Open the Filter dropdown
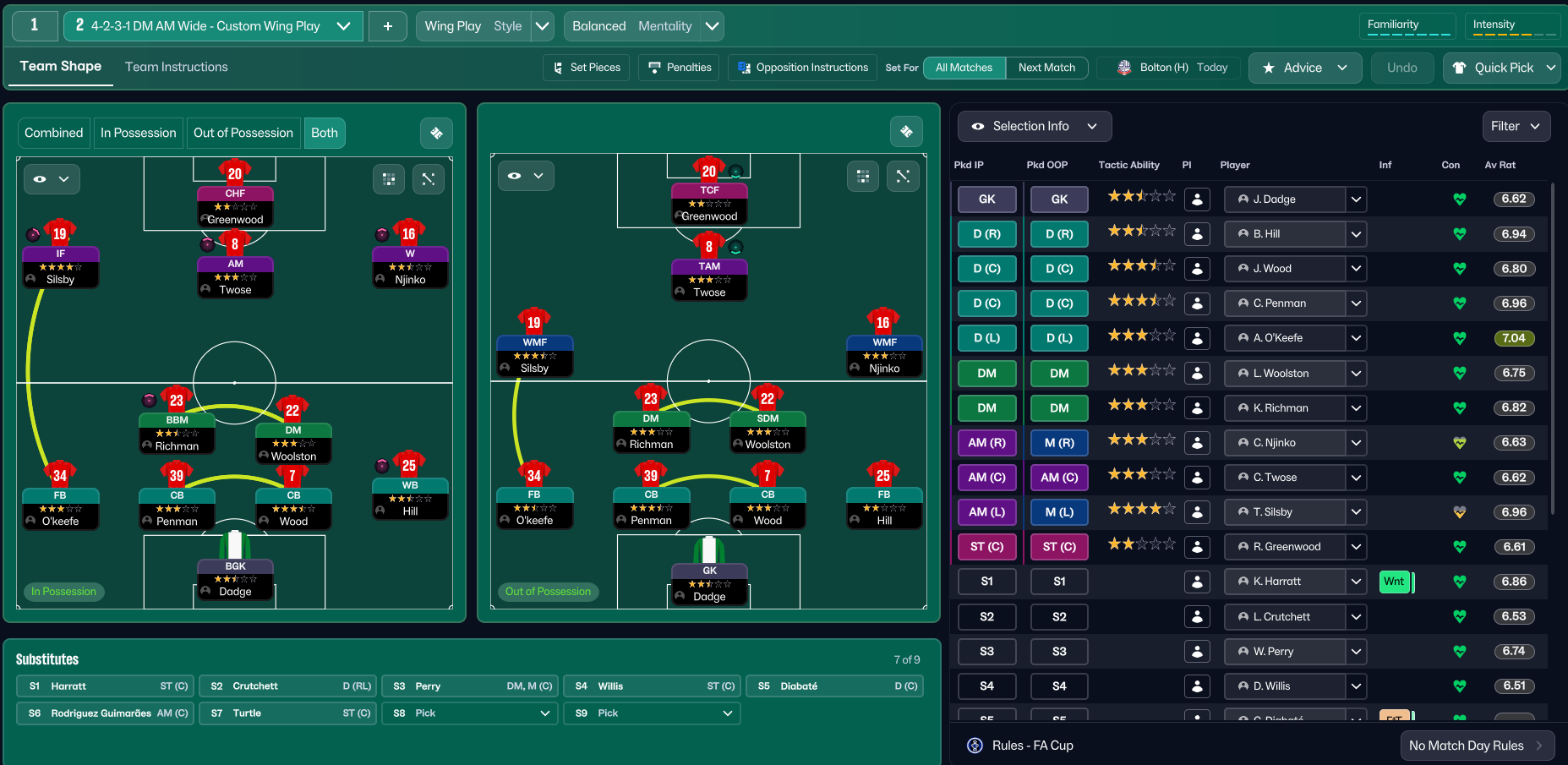 pyautogui.click(x=1516, y=126)
